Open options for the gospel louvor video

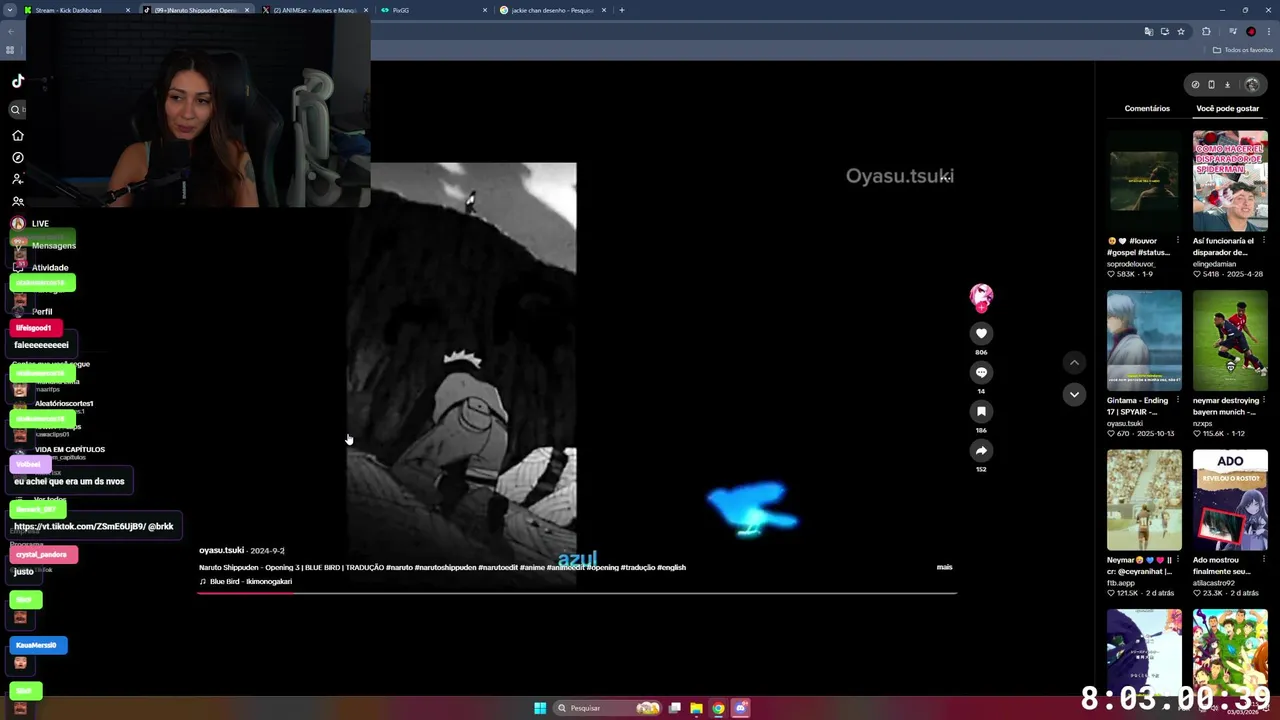[x=1178, y=241]
